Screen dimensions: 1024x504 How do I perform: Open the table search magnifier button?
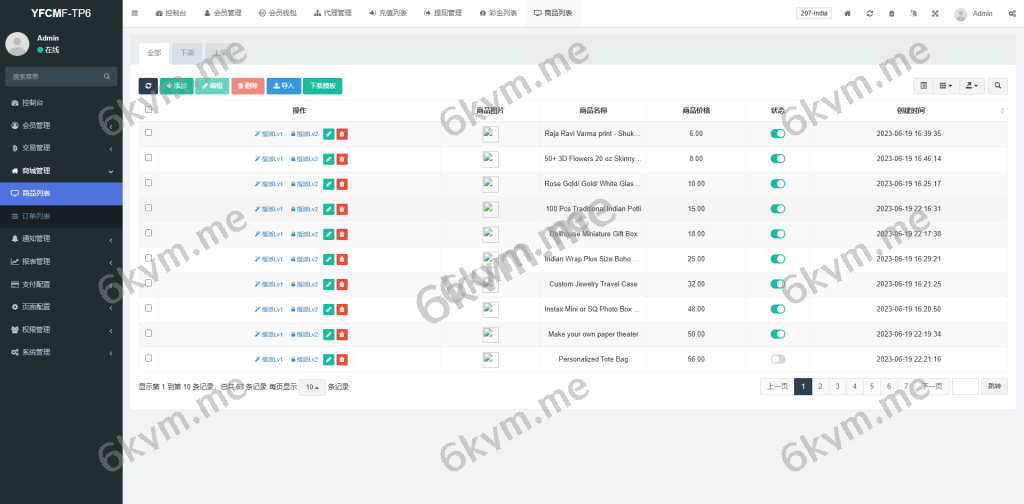point(998,86)
